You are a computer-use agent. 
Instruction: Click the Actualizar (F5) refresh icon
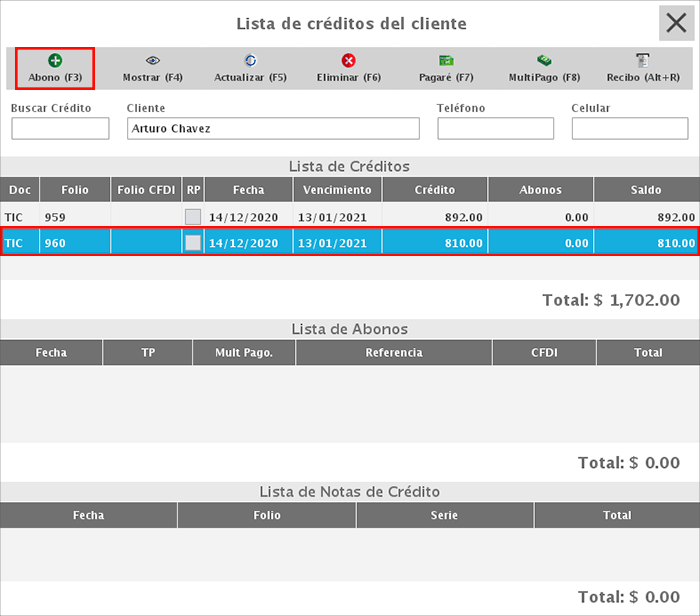(250, 60)
